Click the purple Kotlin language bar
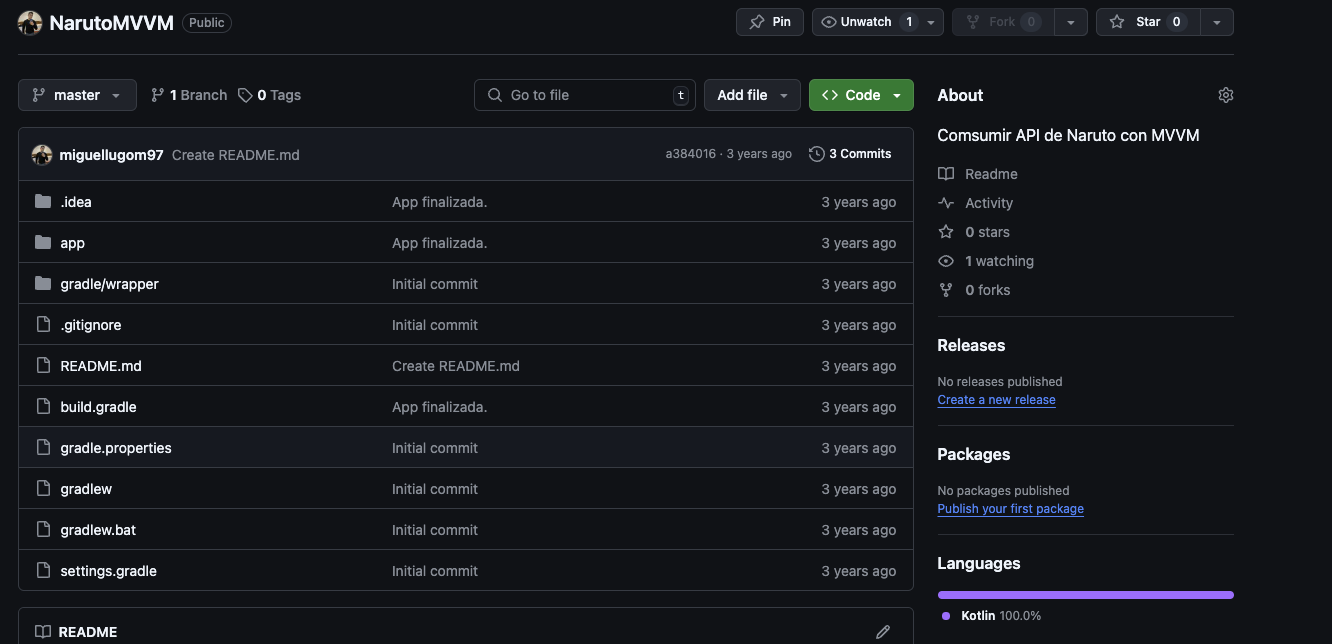 pyautogui.click(x=1085, y=595)
